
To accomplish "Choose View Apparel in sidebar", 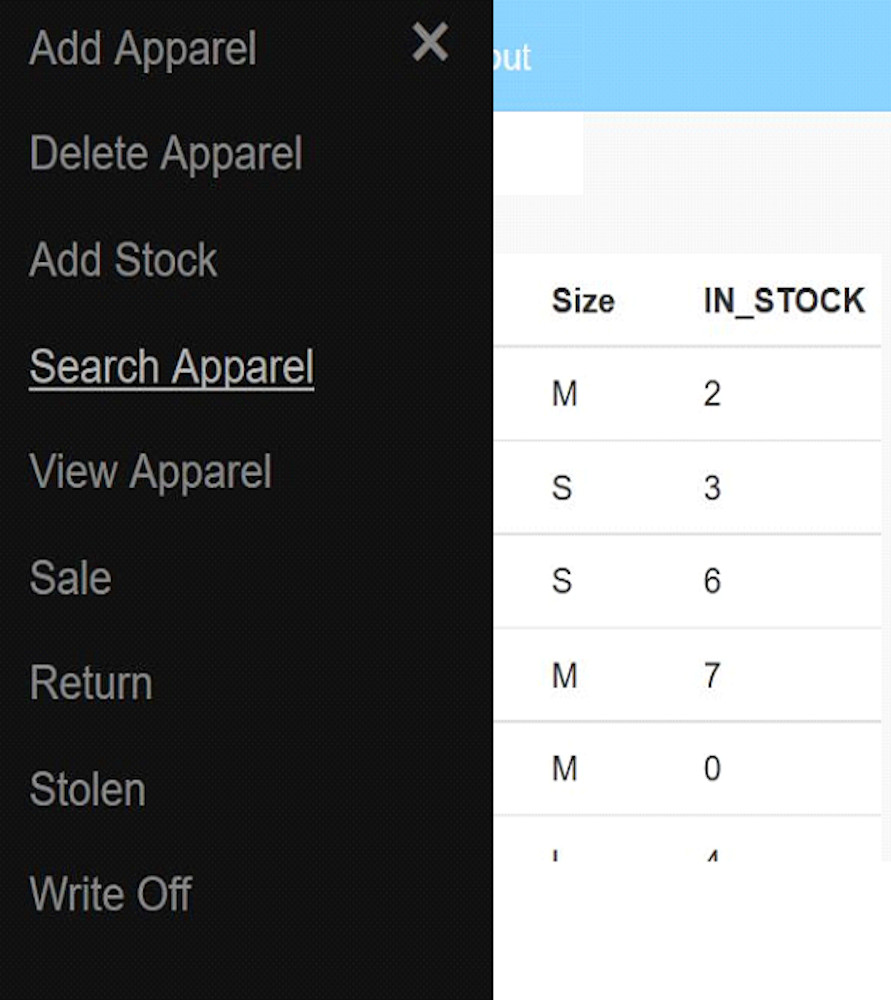I will (x=151, y=472).
